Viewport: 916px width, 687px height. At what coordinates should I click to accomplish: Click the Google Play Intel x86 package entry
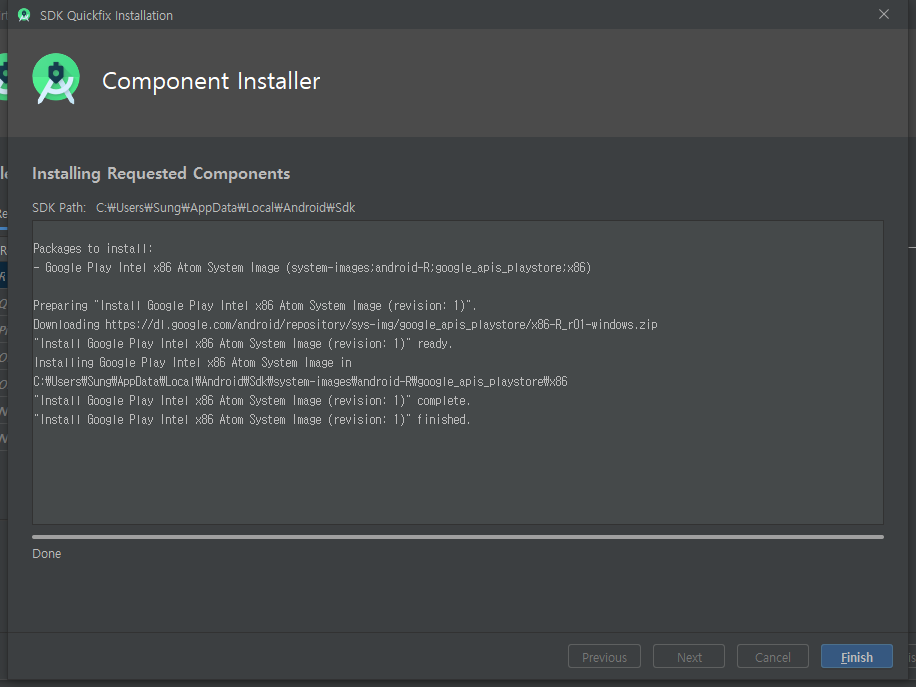[x=312, y=268]
